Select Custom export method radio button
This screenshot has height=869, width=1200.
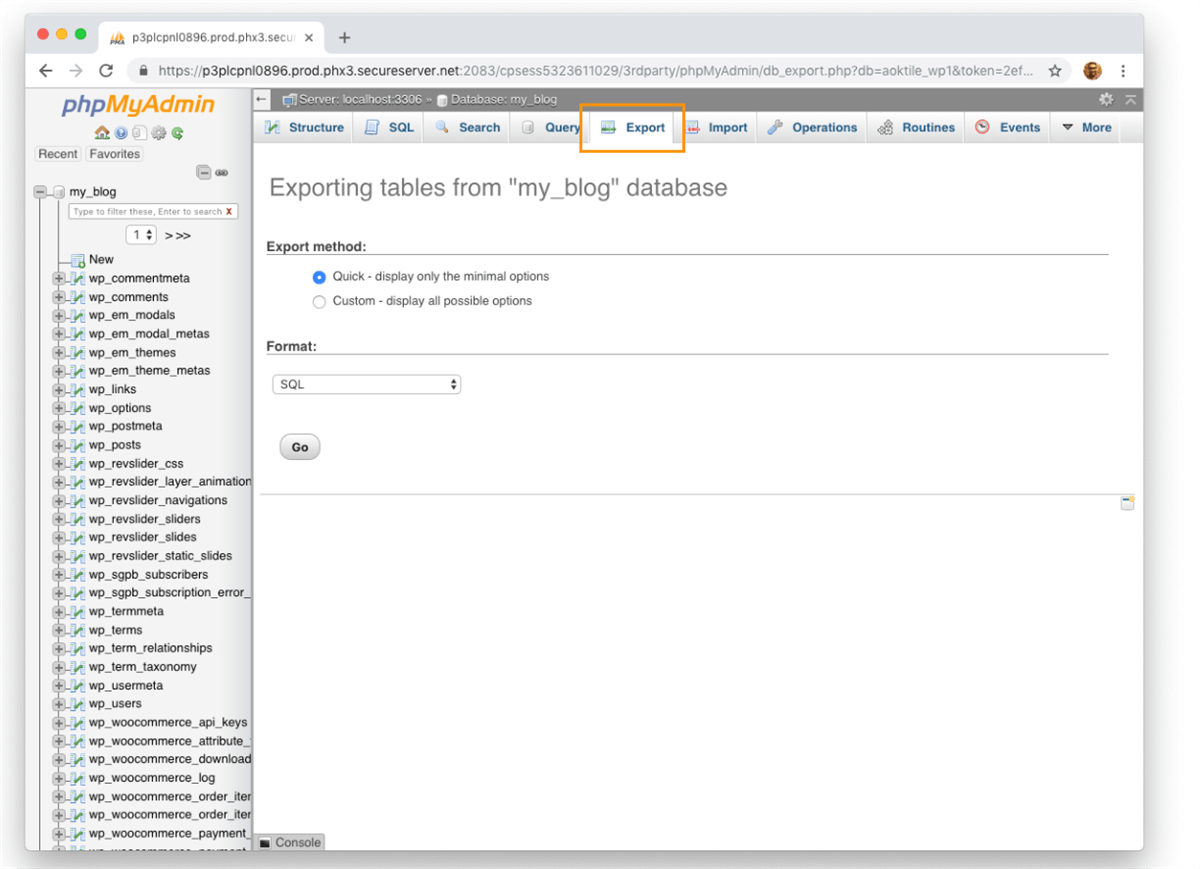tap(319, 301)
